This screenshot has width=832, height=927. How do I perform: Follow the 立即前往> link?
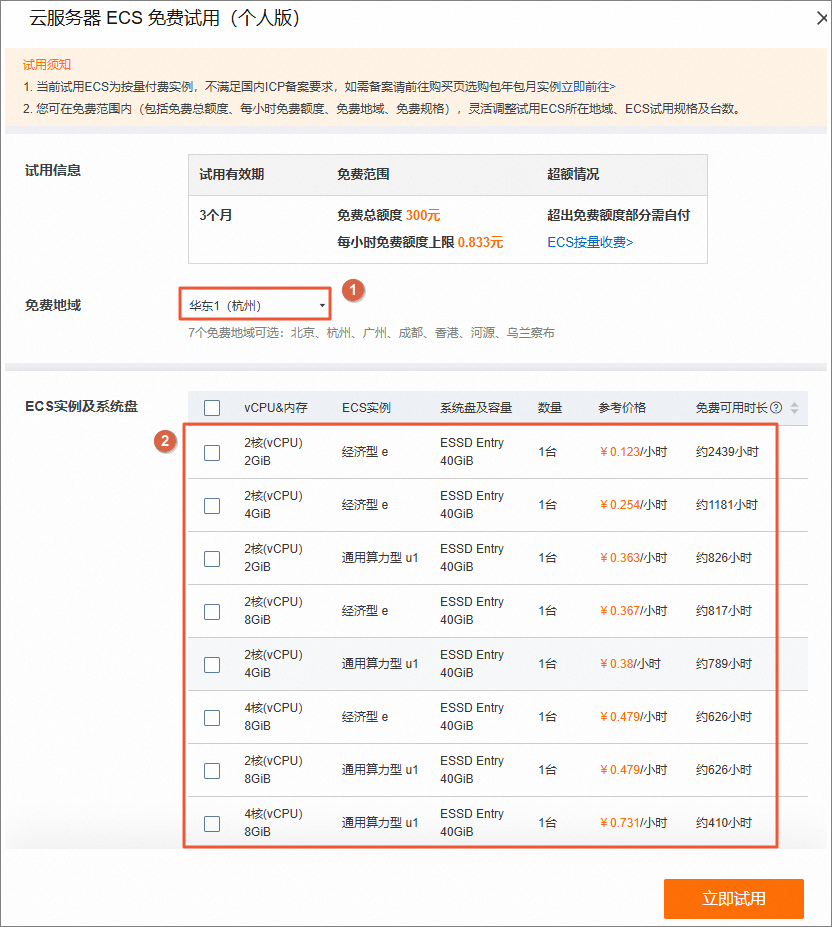(588, 87)
